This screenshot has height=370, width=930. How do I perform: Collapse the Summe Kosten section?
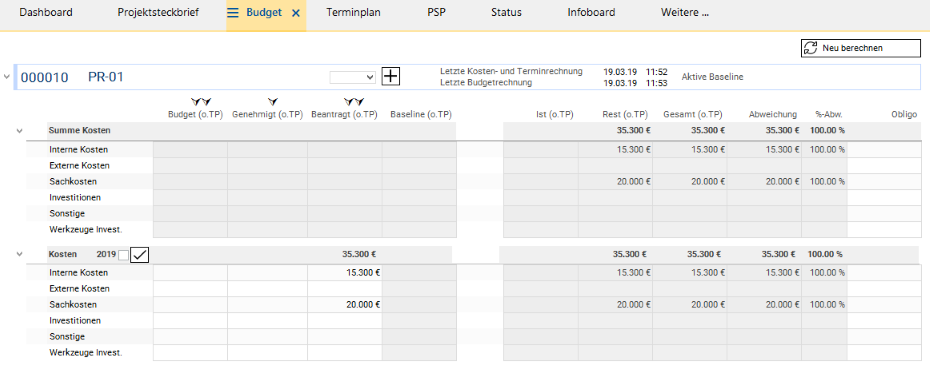coord(20,130)
